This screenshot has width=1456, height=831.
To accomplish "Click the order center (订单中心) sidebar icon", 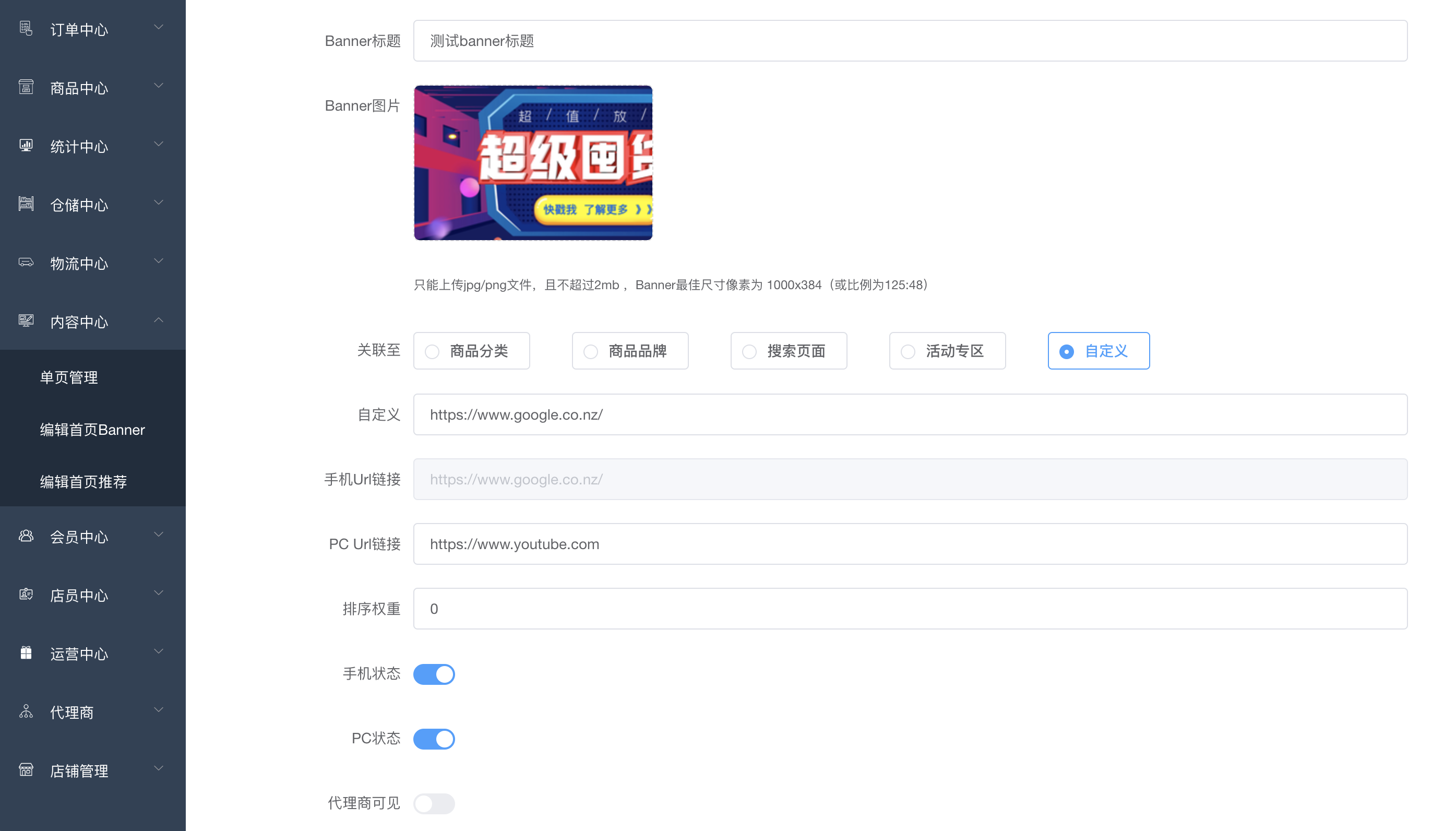I will coord(26,28).
